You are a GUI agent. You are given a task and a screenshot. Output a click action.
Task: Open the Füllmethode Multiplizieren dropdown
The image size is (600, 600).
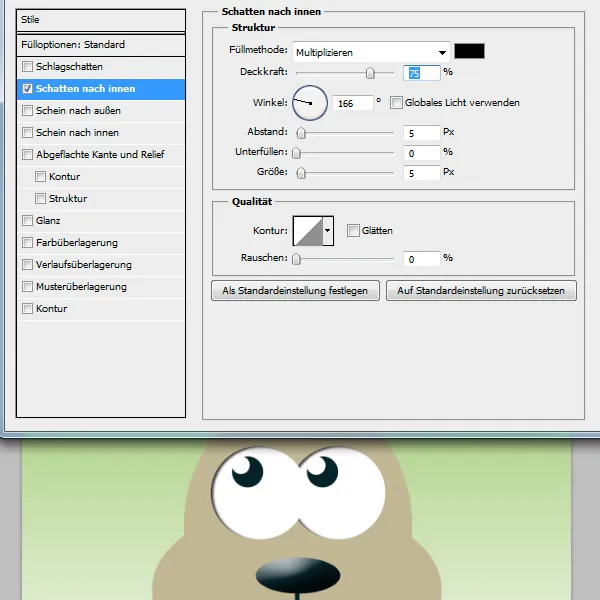pos(371,52)
